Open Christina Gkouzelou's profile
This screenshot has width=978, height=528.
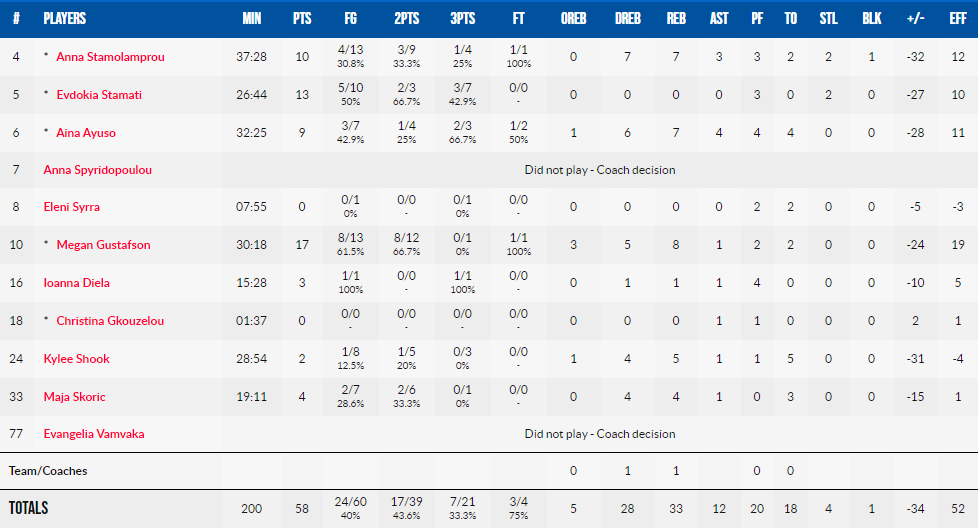tap(110, 320)
